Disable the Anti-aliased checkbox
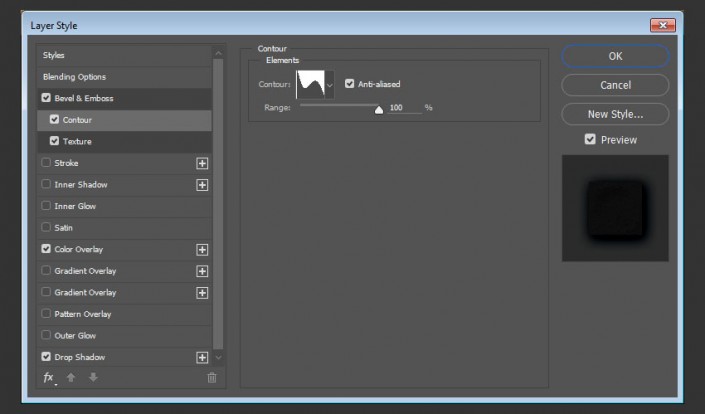 [x=349, y=84]
